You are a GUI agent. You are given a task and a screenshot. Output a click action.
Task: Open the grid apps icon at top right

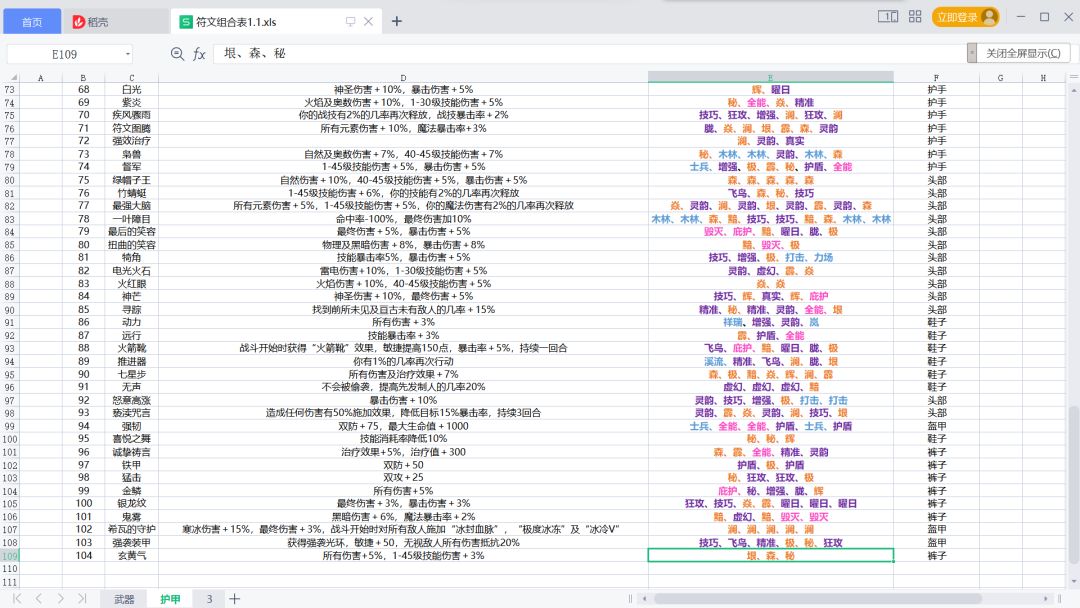pos(915,17)
